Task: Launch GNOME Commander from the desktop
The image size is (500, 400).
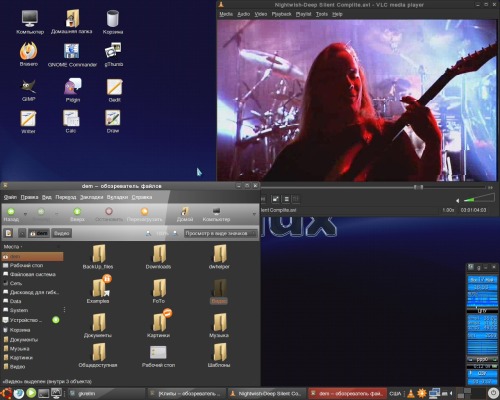Action: (x=72, y=55)
